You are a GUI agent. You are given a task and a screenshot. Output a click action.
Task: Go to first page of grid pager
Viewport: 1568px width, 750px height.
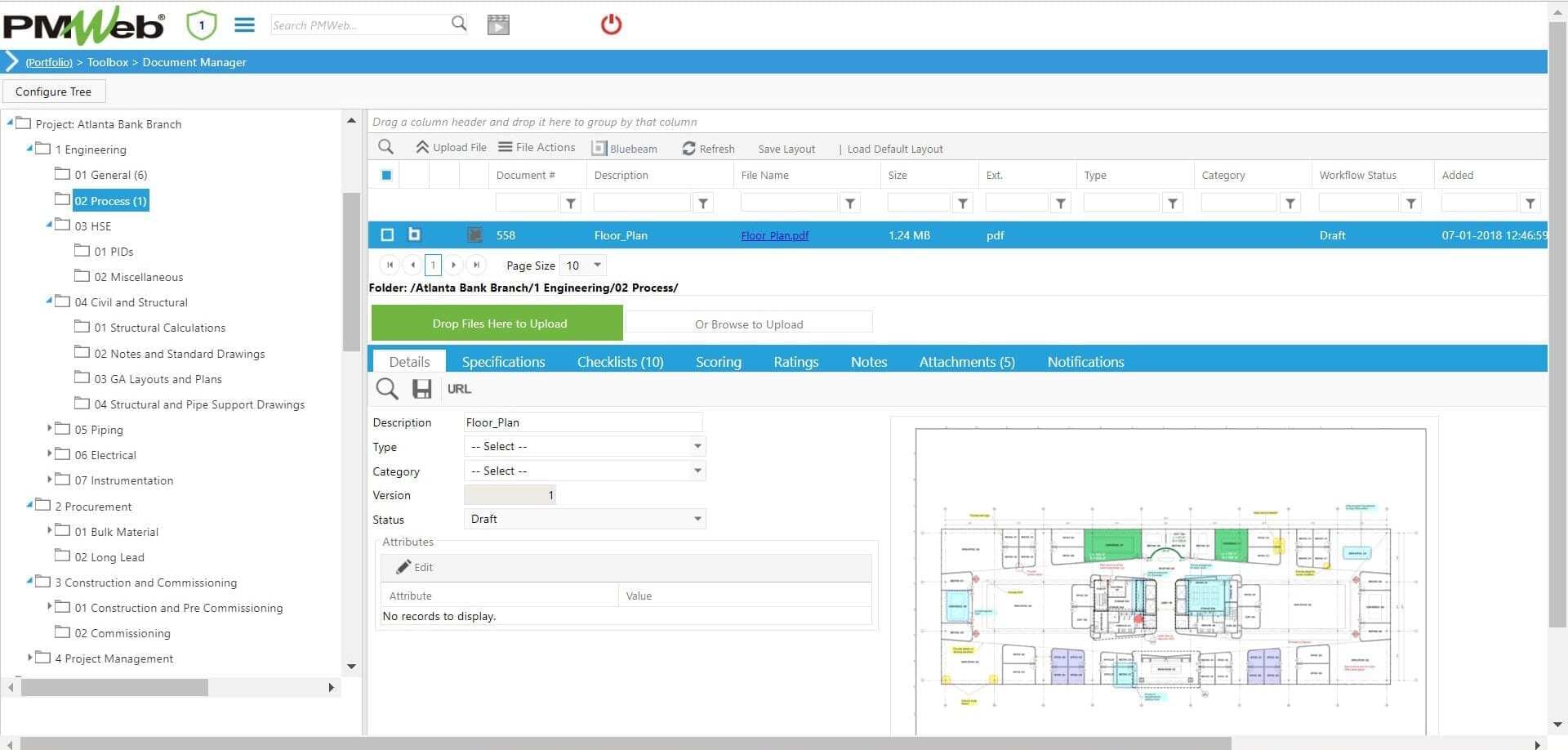click(390, 265)
